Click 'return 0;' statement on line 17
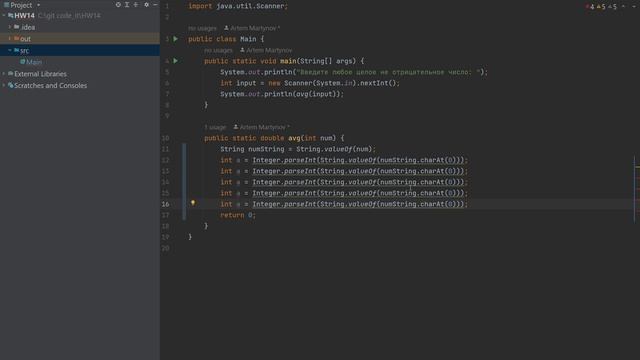 (238, 216)
